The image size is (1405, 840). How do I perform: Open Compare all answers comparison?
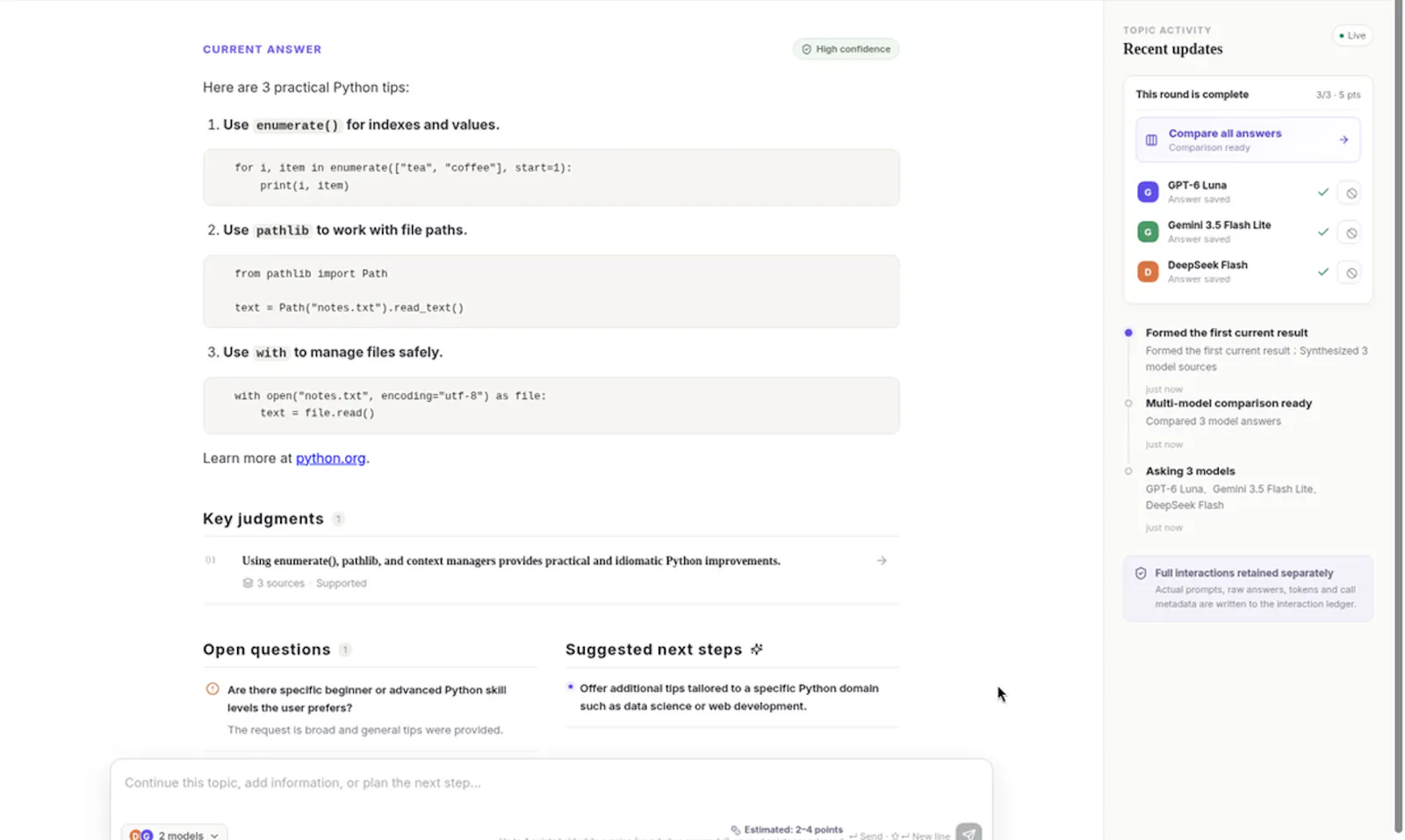pyautogui.click(x=1248, y=140)
